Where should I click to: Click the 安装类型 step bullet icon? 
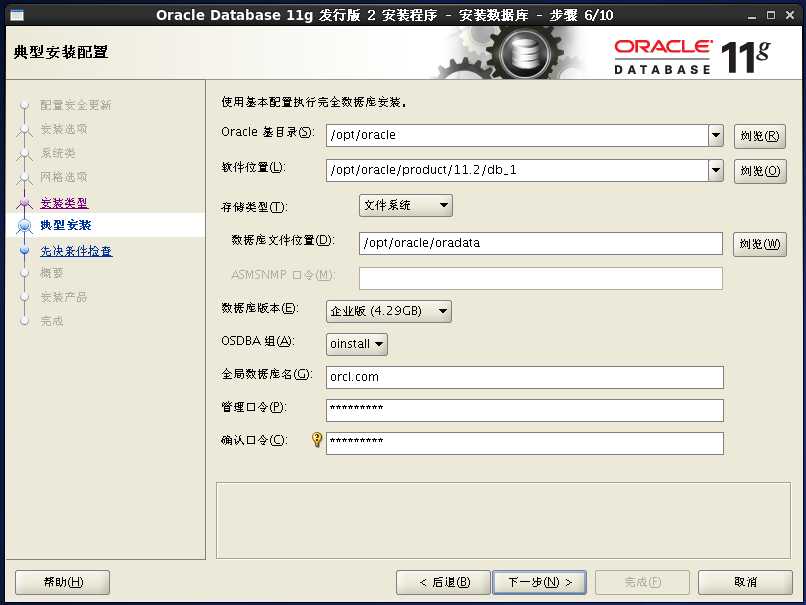tap(24, 203)
